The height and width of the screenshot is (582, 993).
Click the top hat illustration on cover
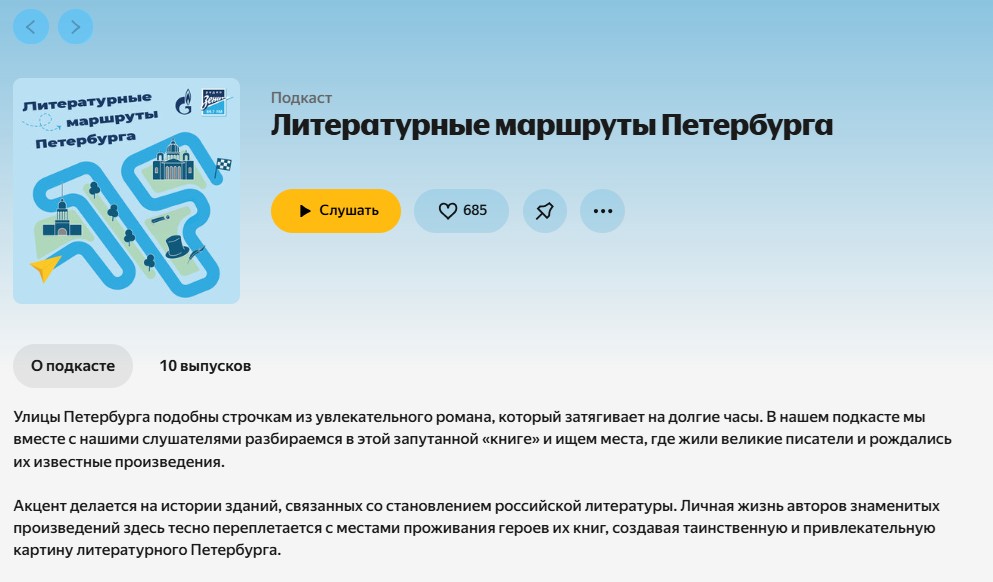click(x=176, y=245)
